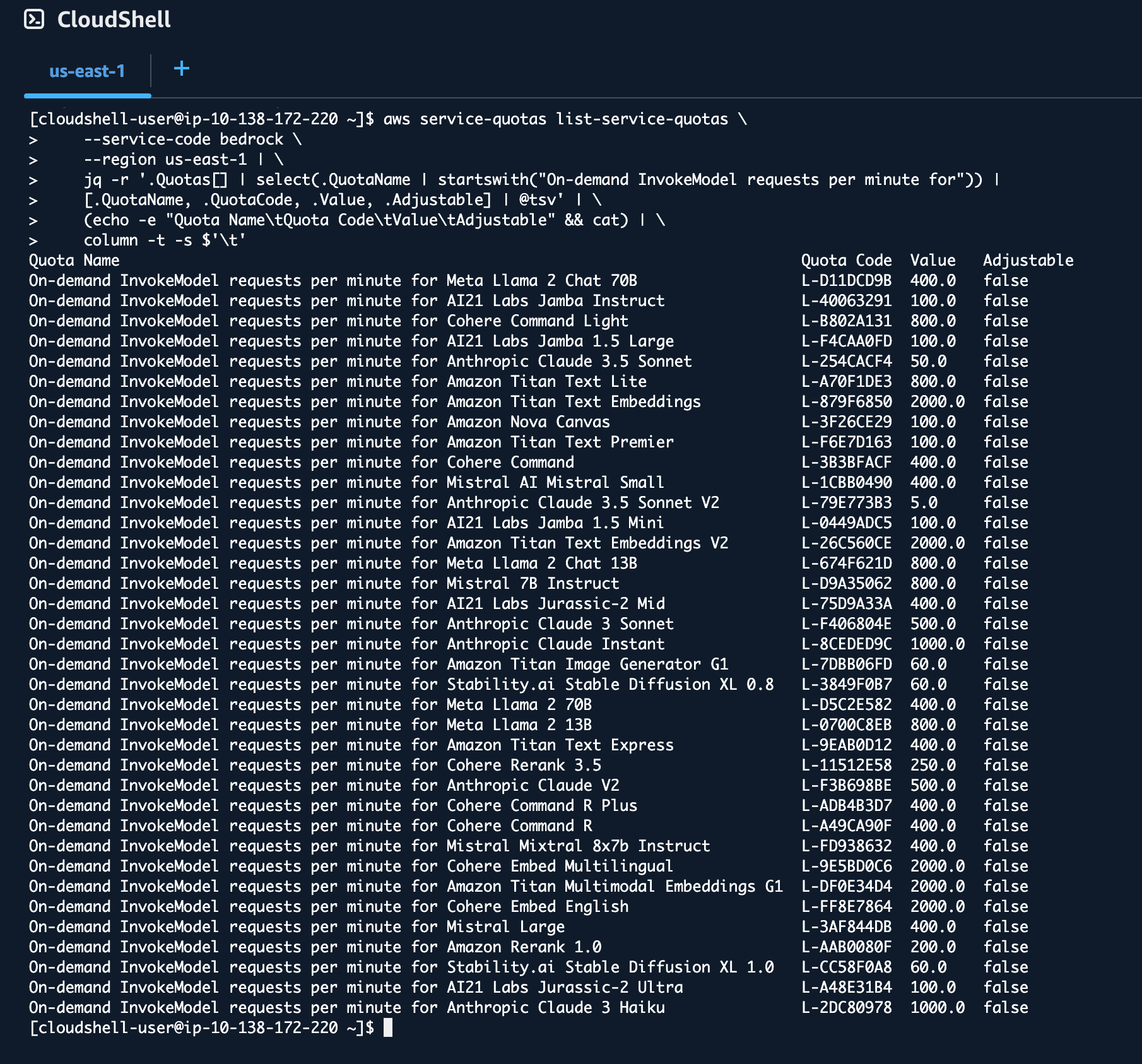
Task: Click value 50.0 for Claude 3.5 Sonnet
Action: (928, 361)
